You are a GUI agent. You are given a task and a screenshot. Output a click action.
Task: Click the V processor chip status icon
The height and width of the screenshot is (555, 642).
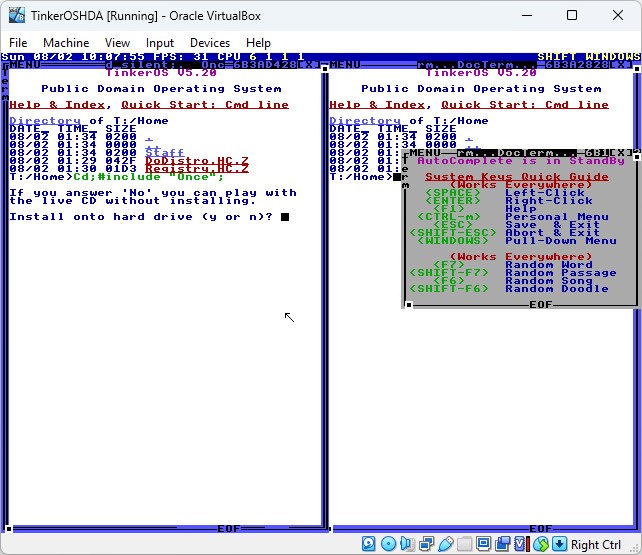click(x=521, y=544)
